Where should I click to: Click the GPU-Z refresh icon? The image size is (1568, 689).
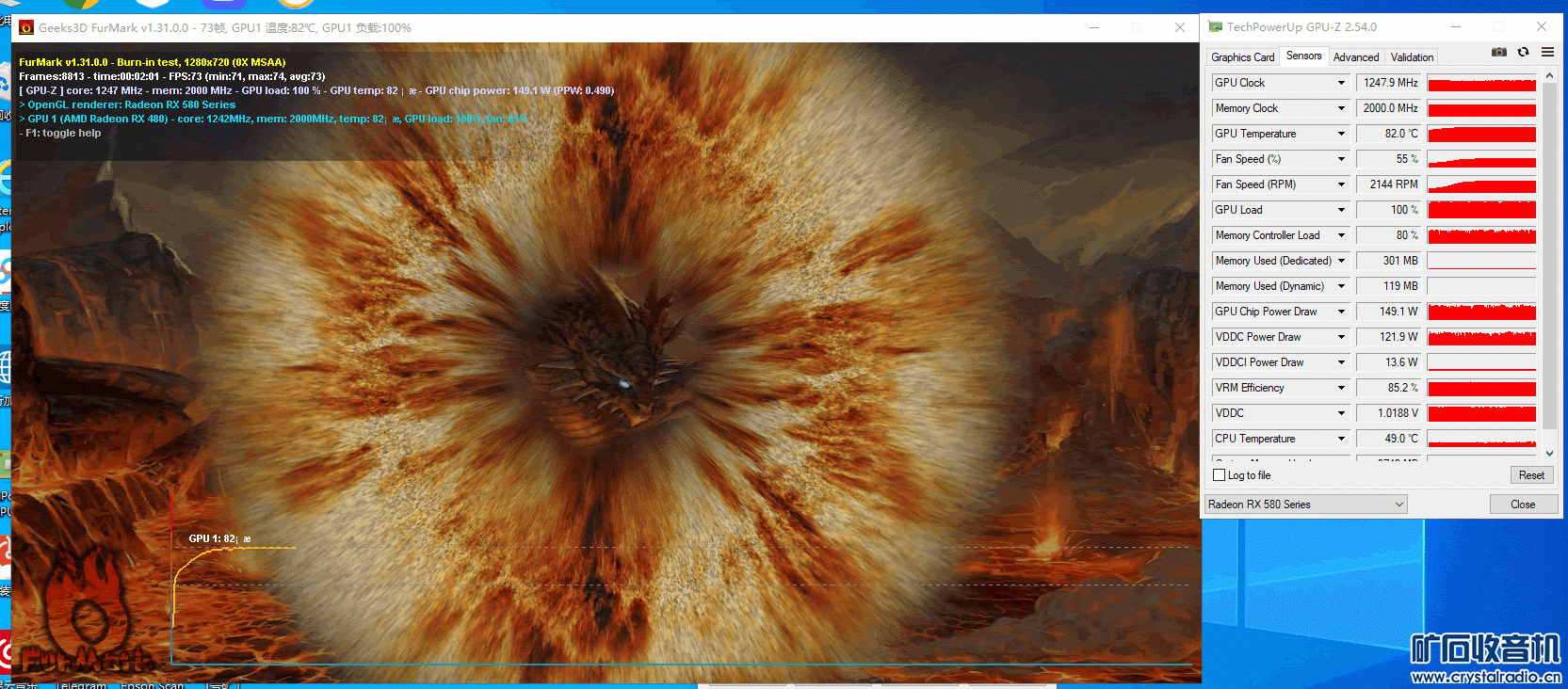pyautogui.click(x=1523, y=53)
